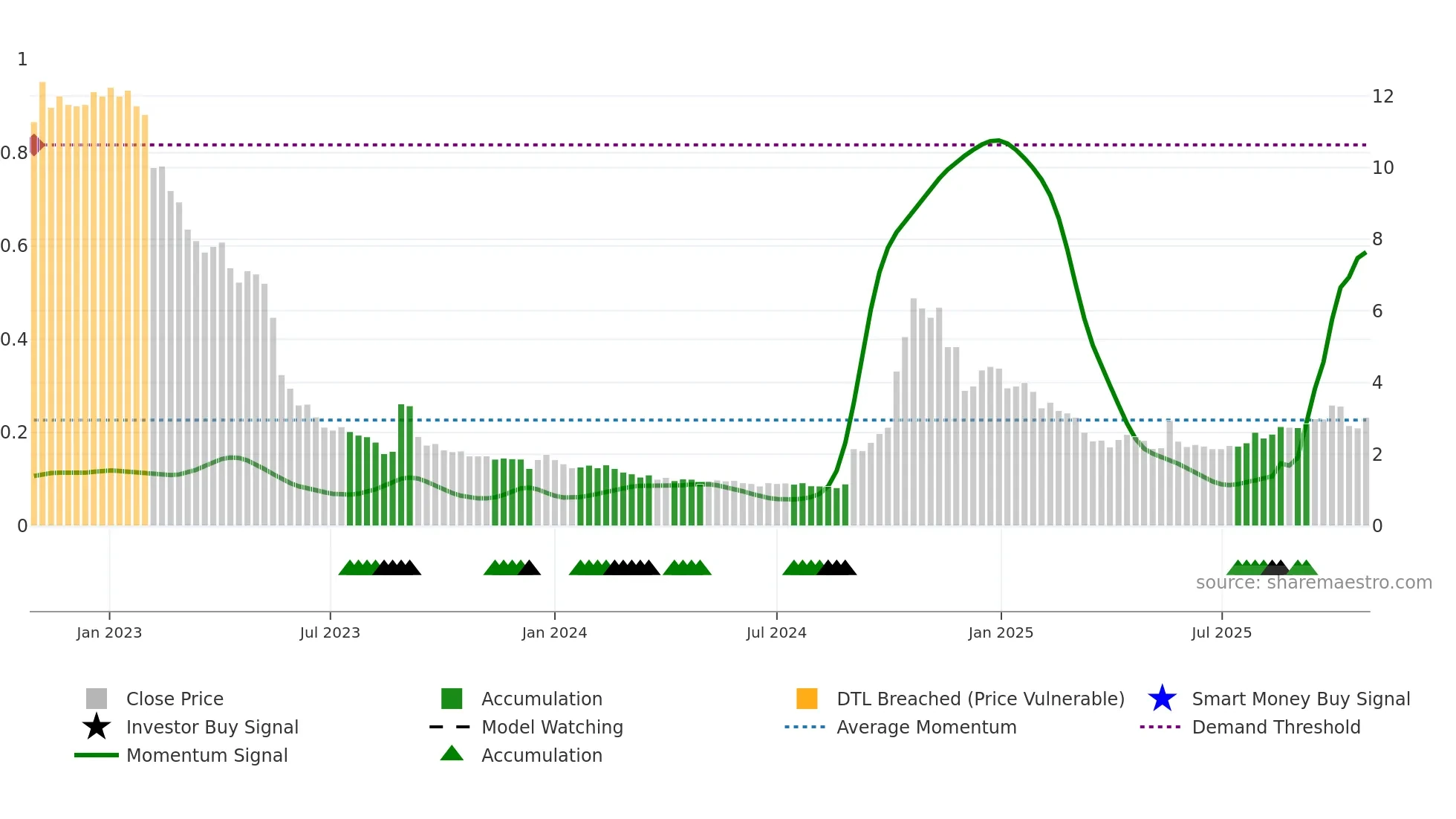Click the orange DTL Breached legend square

click(807, 699)
